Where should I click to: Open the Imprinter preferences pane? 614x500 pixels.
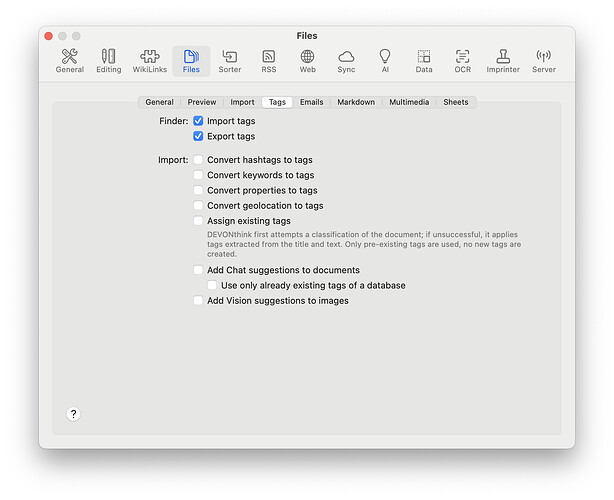pos(502,61)
